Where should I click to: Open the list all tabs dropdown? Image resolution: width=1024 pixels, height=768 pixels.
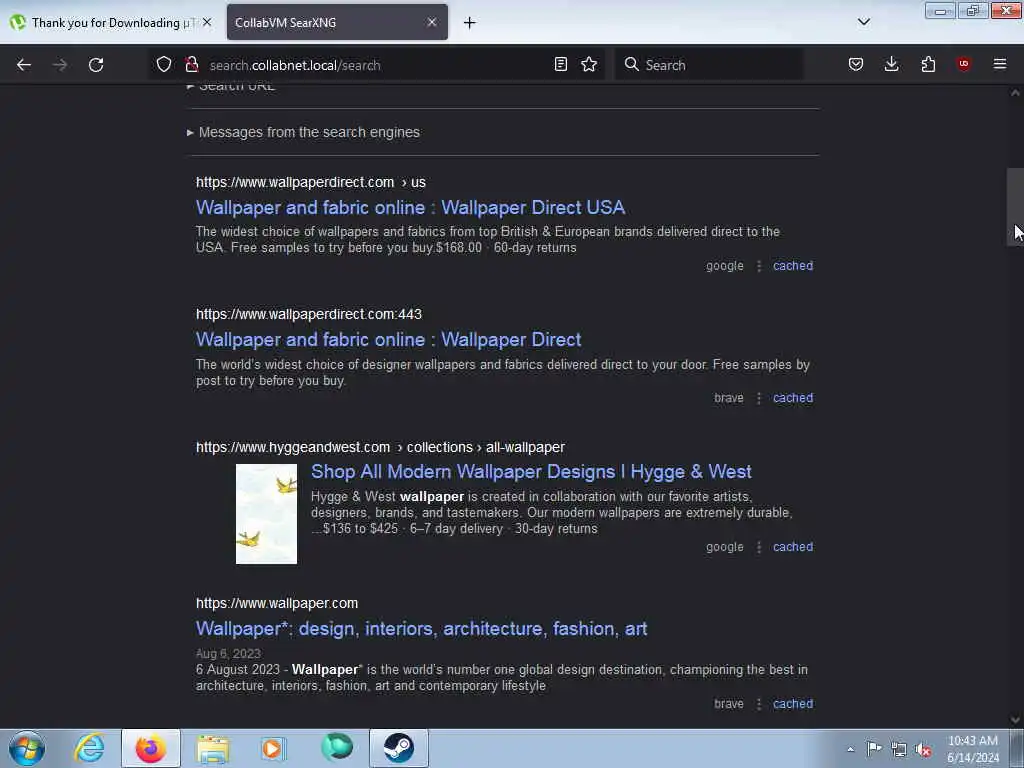pos(863,22)
